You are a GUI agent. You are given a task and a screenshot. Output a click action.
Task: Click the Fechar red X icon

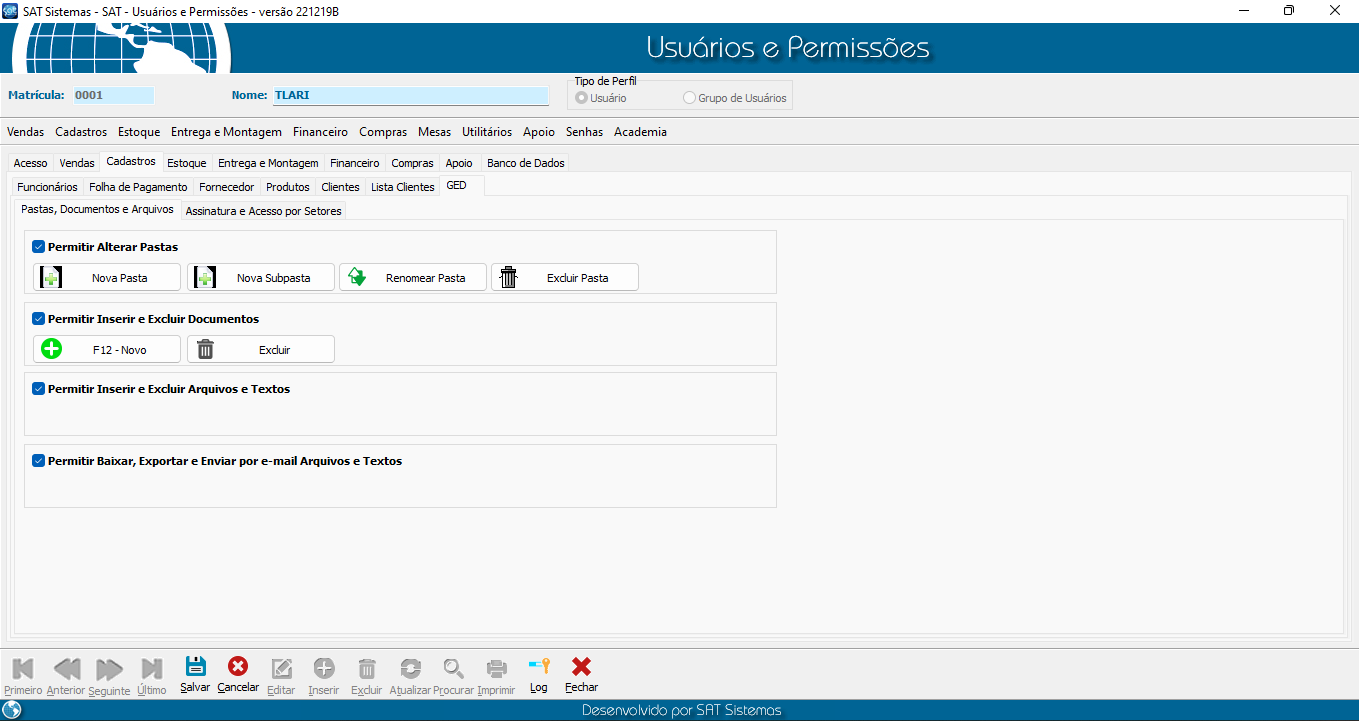[581, 668]
